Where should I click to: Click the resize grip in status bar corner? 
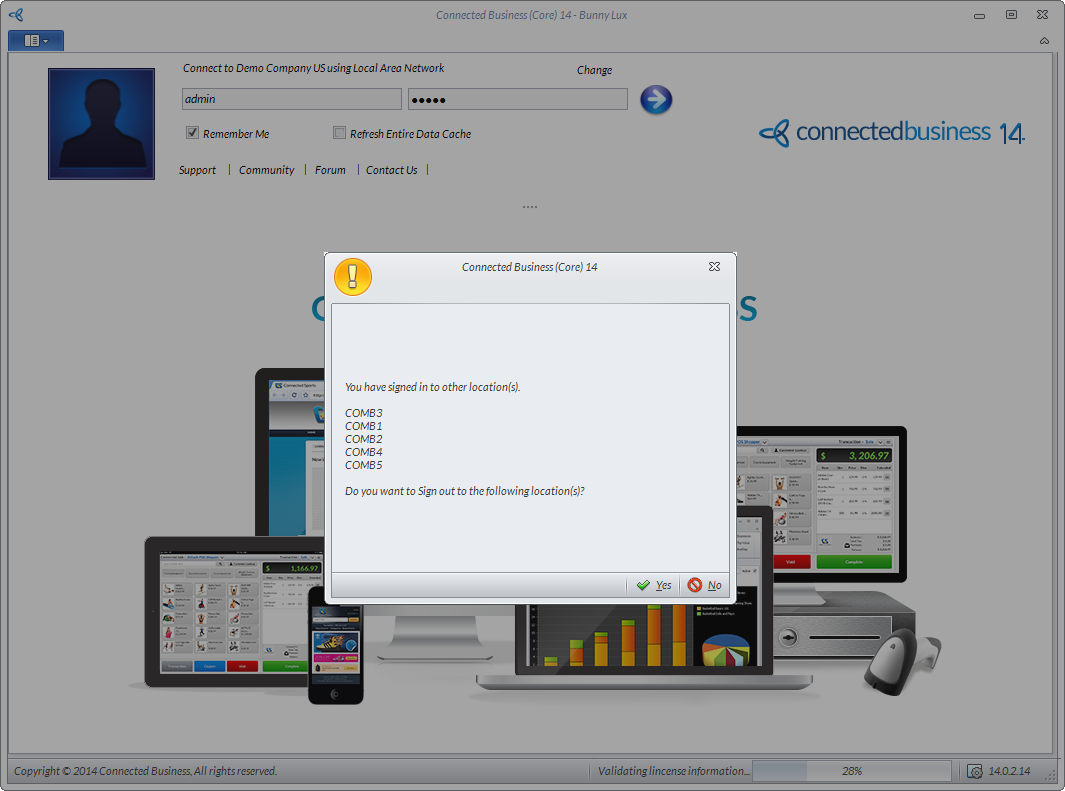1052,775
